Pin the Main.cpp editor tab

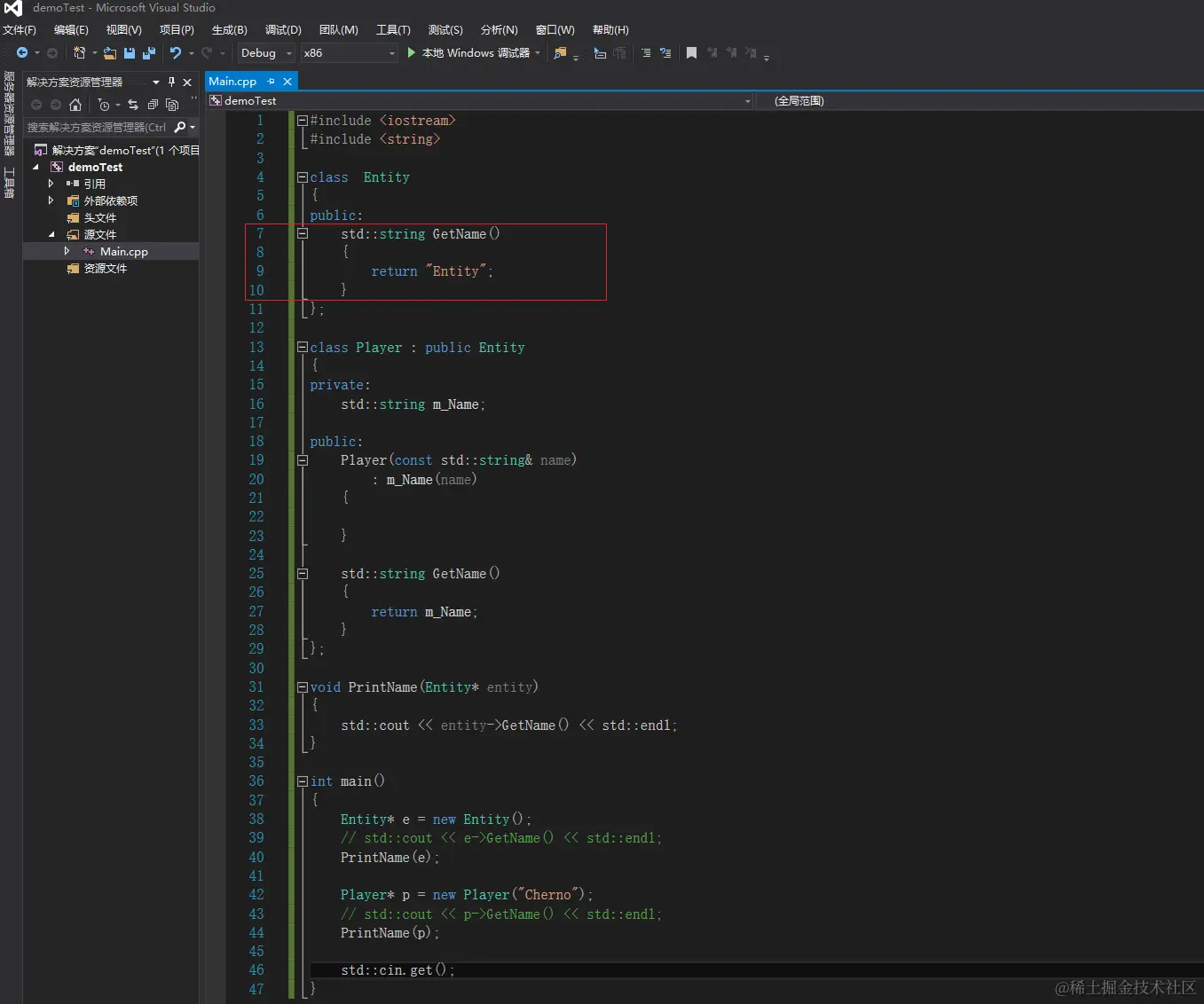tap(271, 82)
